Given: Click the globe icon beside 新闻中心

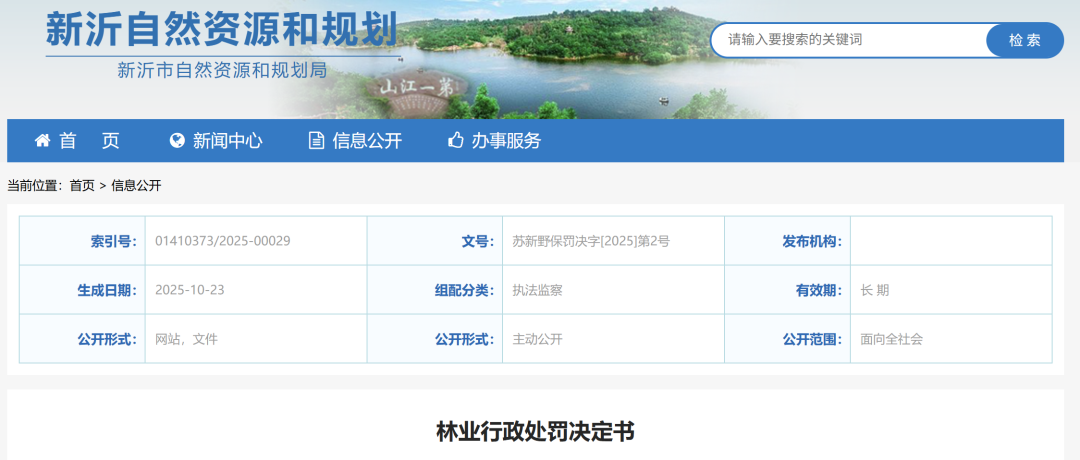Looking at the screenshot, I should 177,140.
